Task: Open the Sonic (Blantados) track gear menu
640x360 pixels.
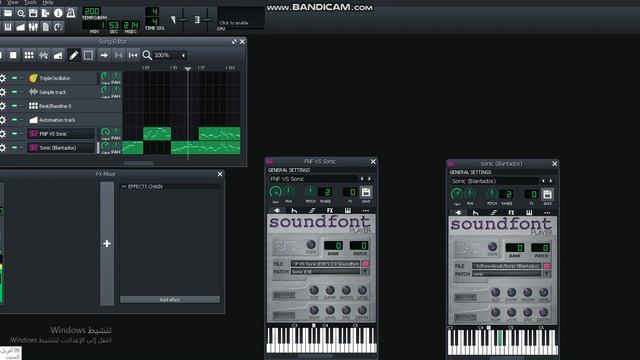Action: 3,147
